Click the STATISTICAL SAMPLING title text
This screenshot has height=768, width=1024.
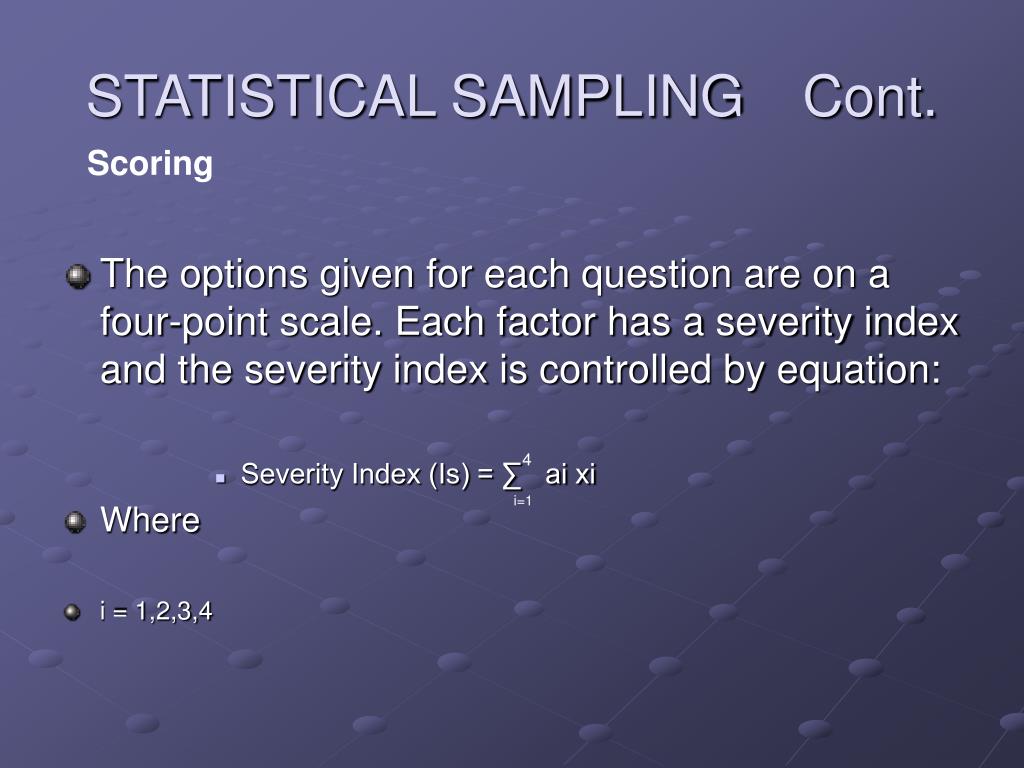coord(415,96)
